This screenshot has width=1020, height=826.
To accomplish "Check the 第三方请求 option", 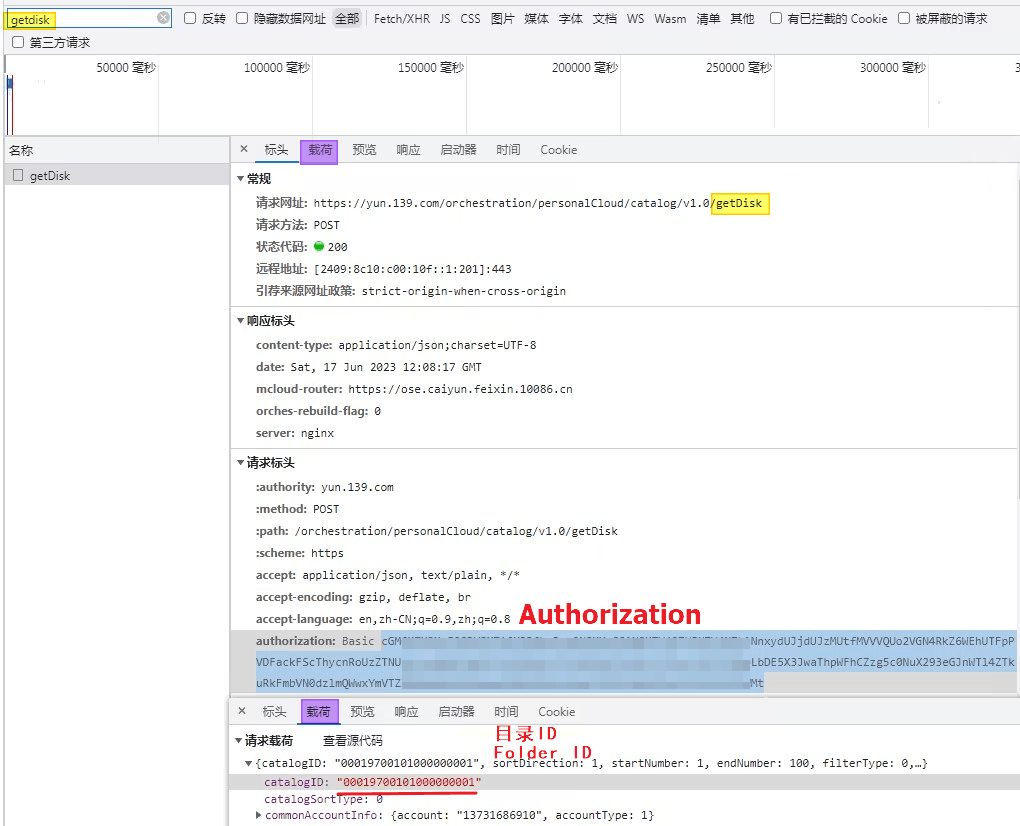I will tap(18, 42).
